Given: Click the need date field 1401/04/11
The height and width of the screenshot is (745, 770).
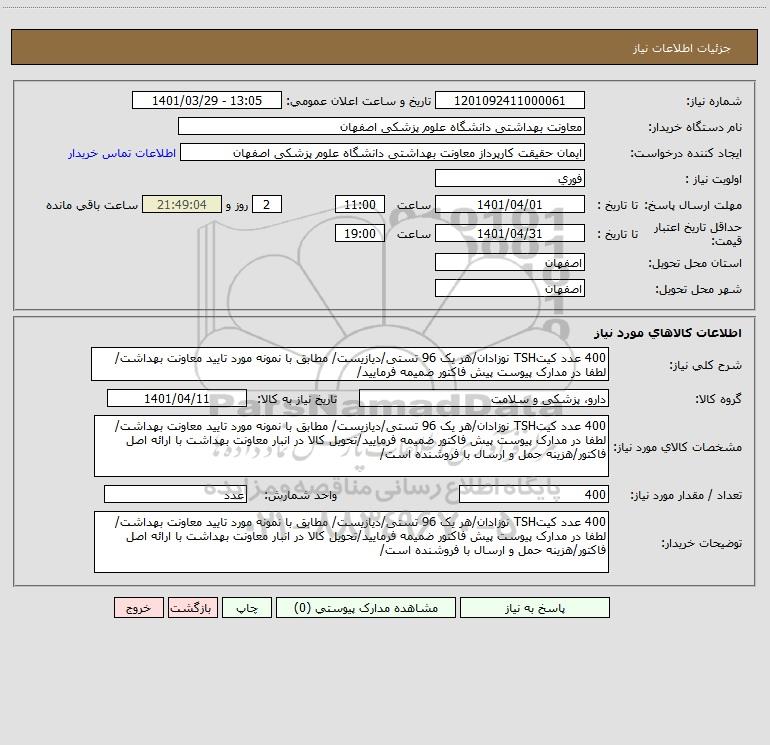Looking at the screenshot, I should pyautogui.click(x=177, y=398).
